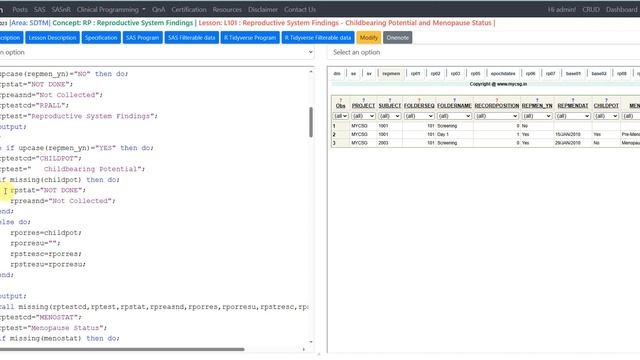Viewport: 640px width, 360px height.
Task: Click the question mark icon above PROJECT column
Action: click(363, 100)
